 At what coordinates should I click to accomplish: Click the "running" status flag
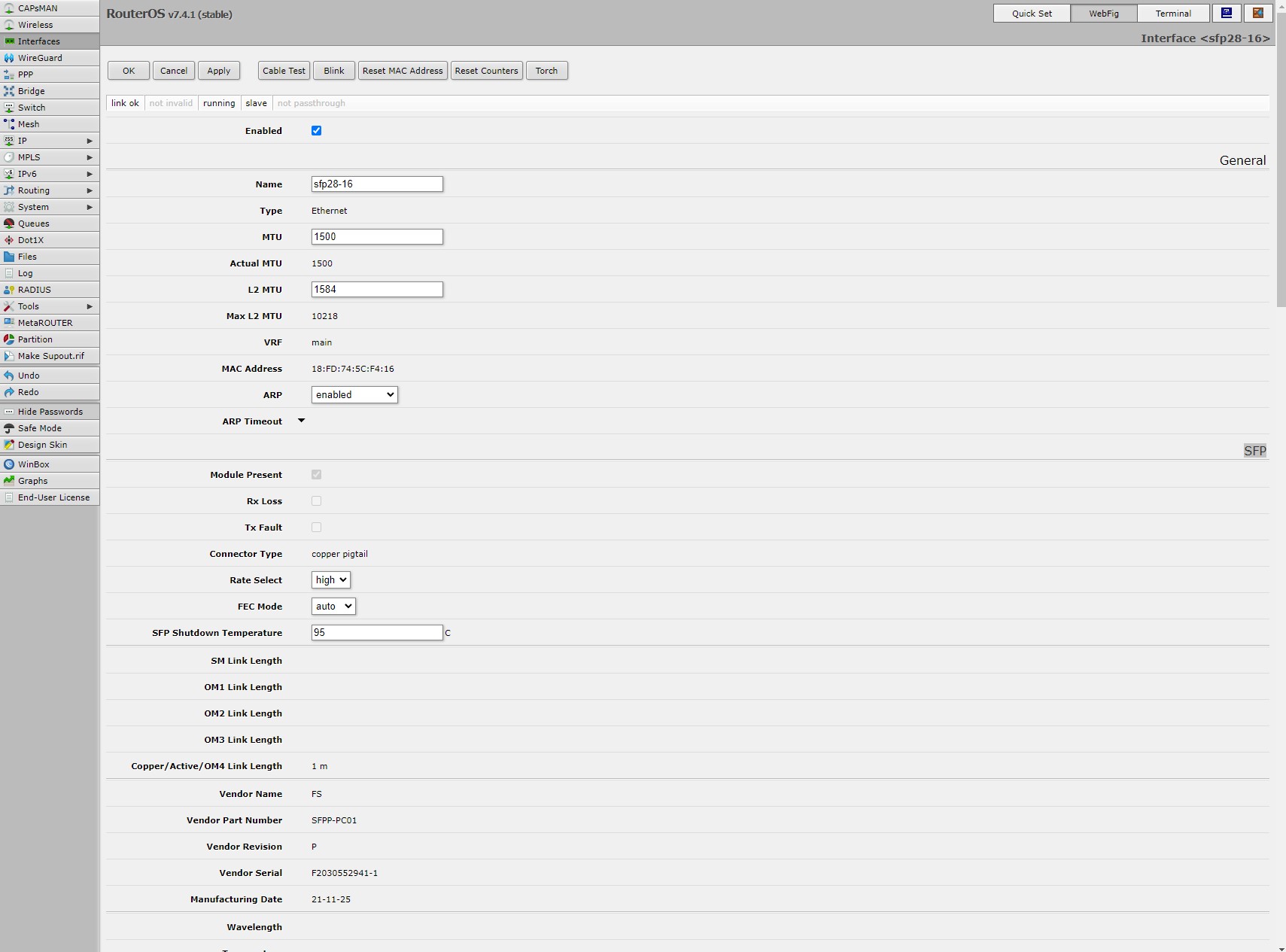tap(219, 103)
